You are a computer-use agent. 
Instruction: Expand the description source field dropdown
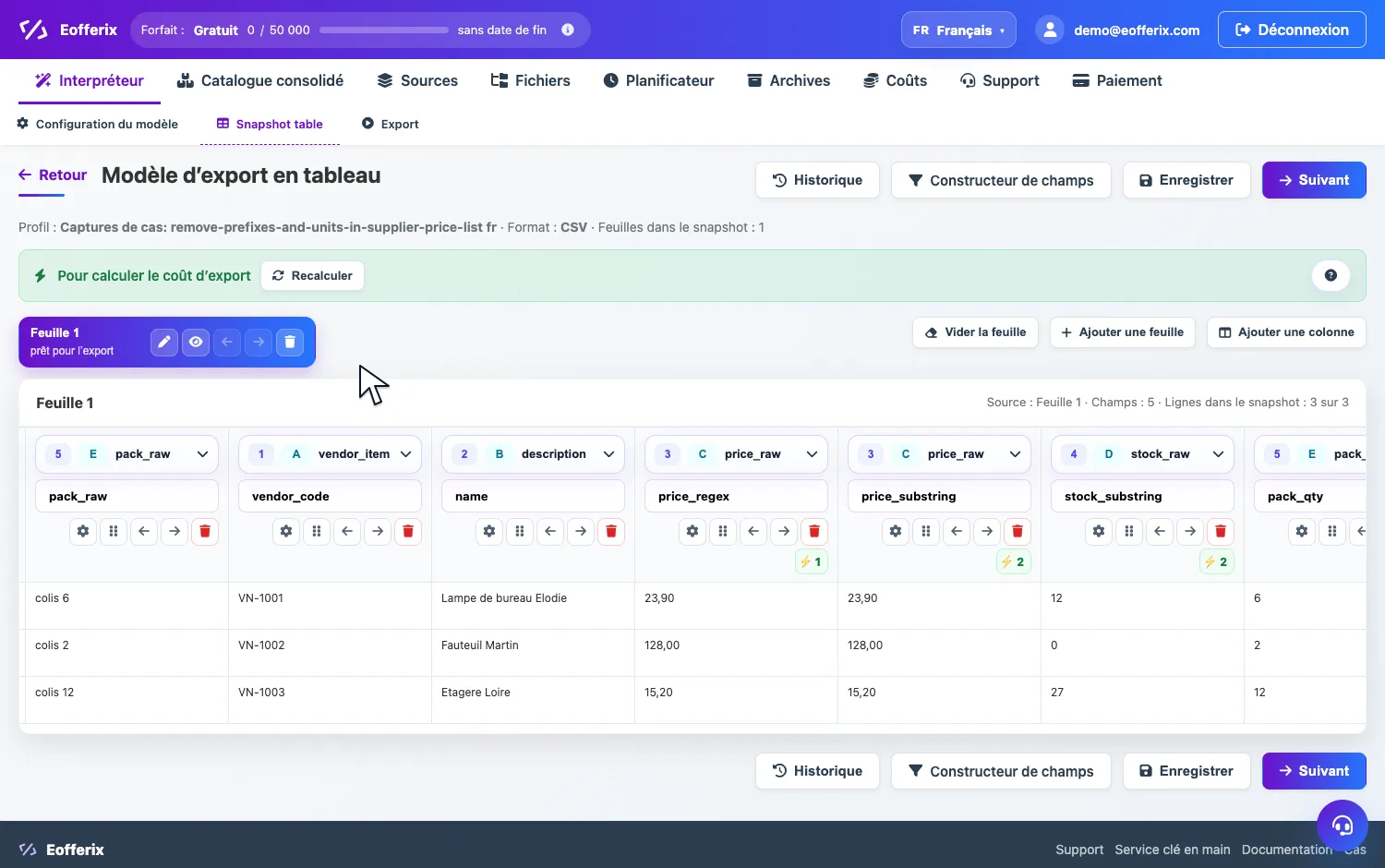pos(533,453)
